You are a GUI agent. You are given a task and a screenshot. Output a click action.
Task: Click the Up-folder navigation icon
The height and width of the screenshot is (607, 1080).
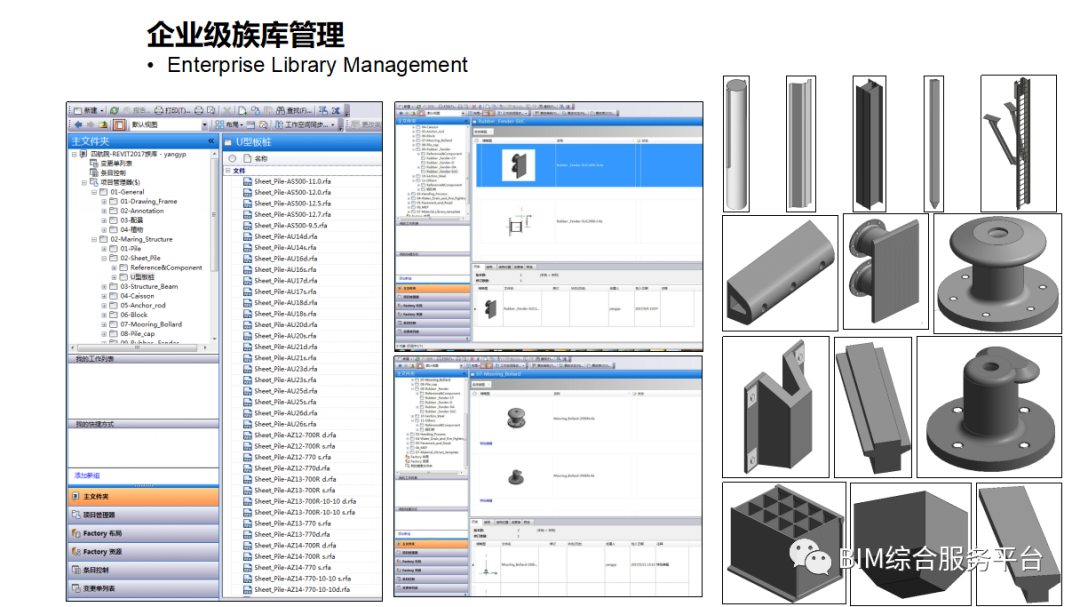coord(103,125)
